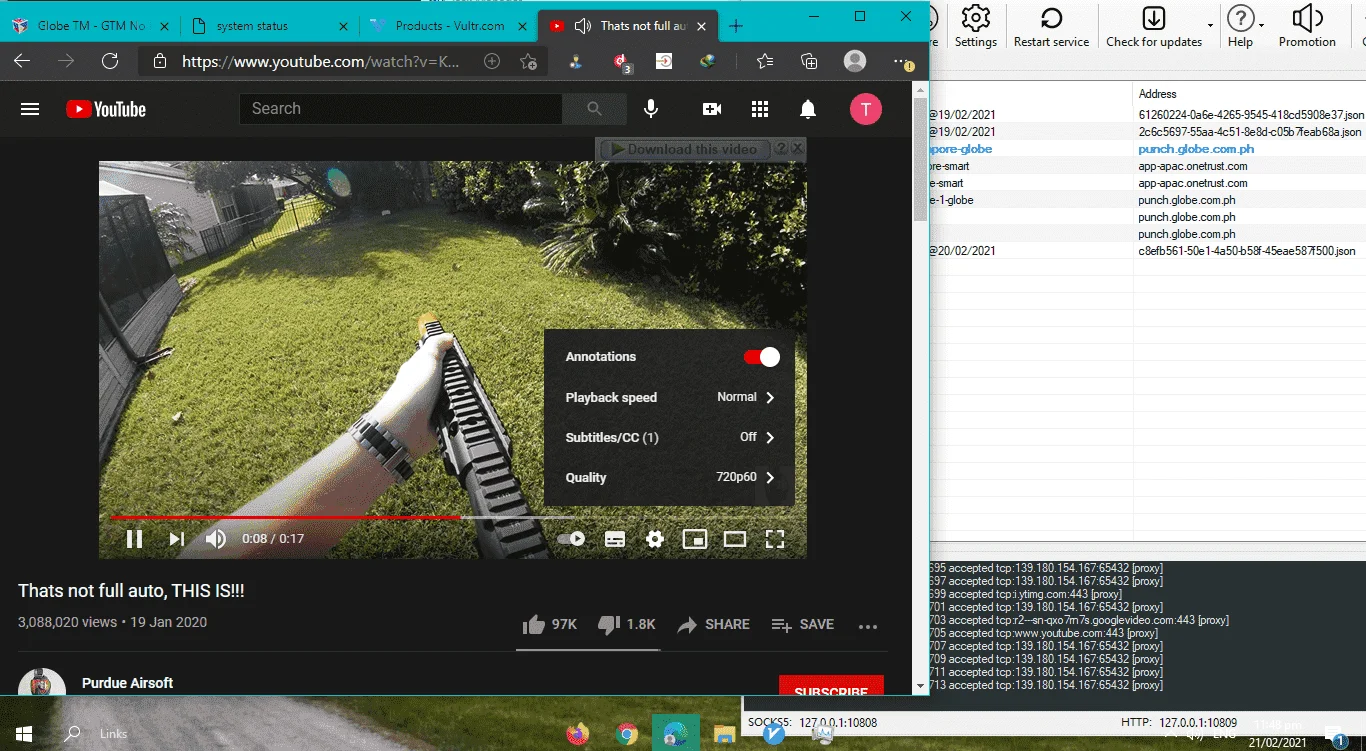Toggle the autoplay switch in player
The image size is (1366, 751).
pyautogui.click(x=571, y=539)
